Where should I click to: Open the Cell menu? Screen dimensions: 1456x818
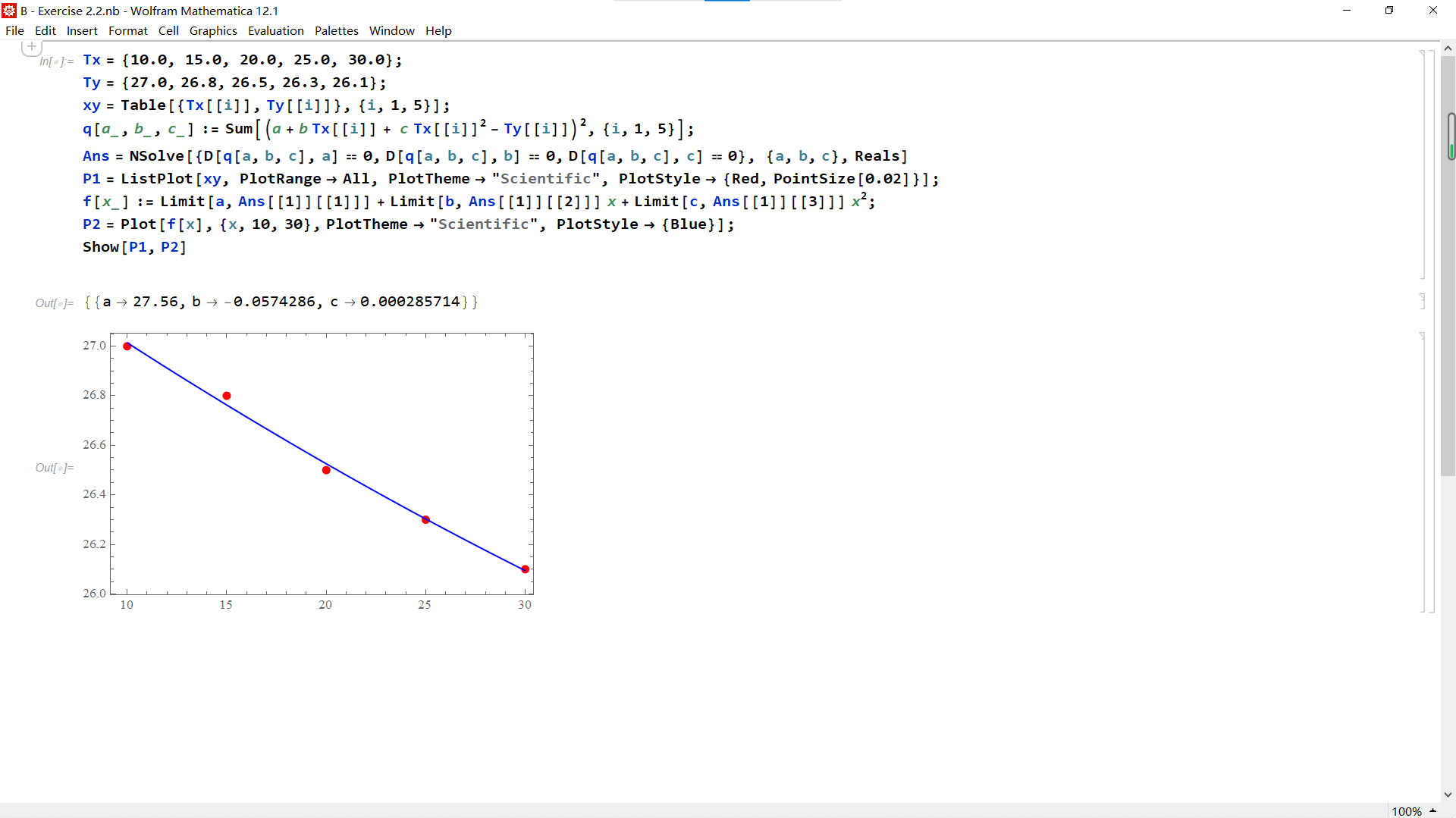click(x=168, y=30)
